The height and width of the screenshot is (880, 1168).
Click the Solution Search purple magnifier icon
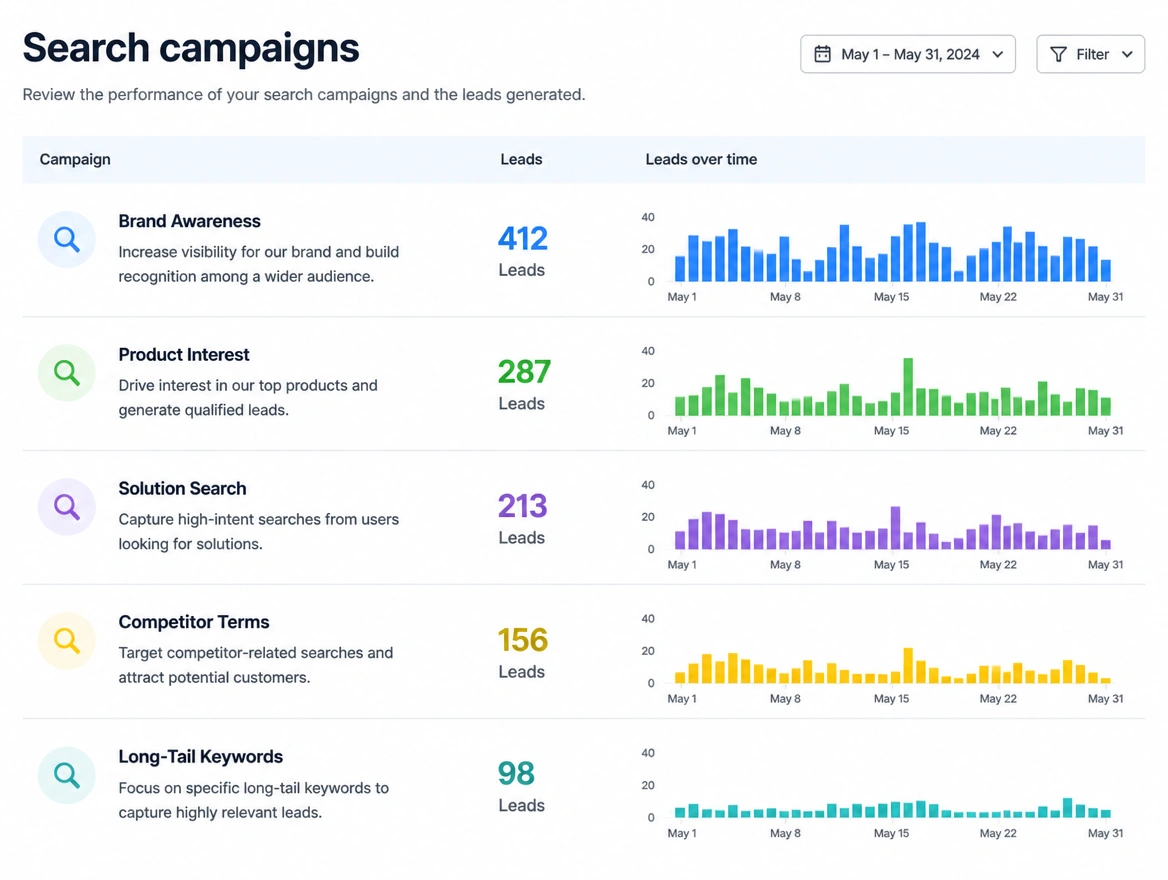tap(67, 507)
